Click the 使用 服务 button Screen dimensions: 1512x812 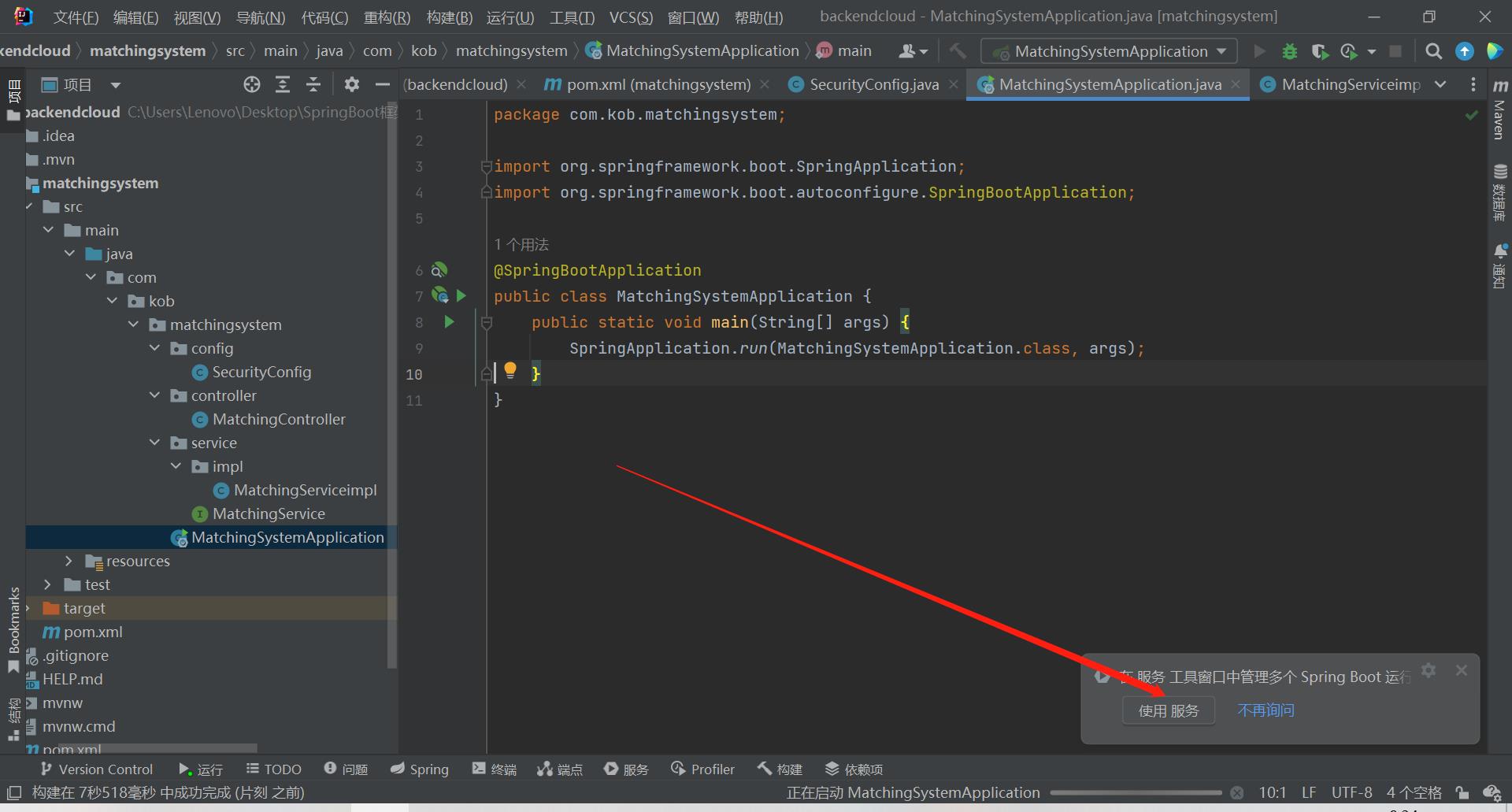click(x=1169, y=710)
